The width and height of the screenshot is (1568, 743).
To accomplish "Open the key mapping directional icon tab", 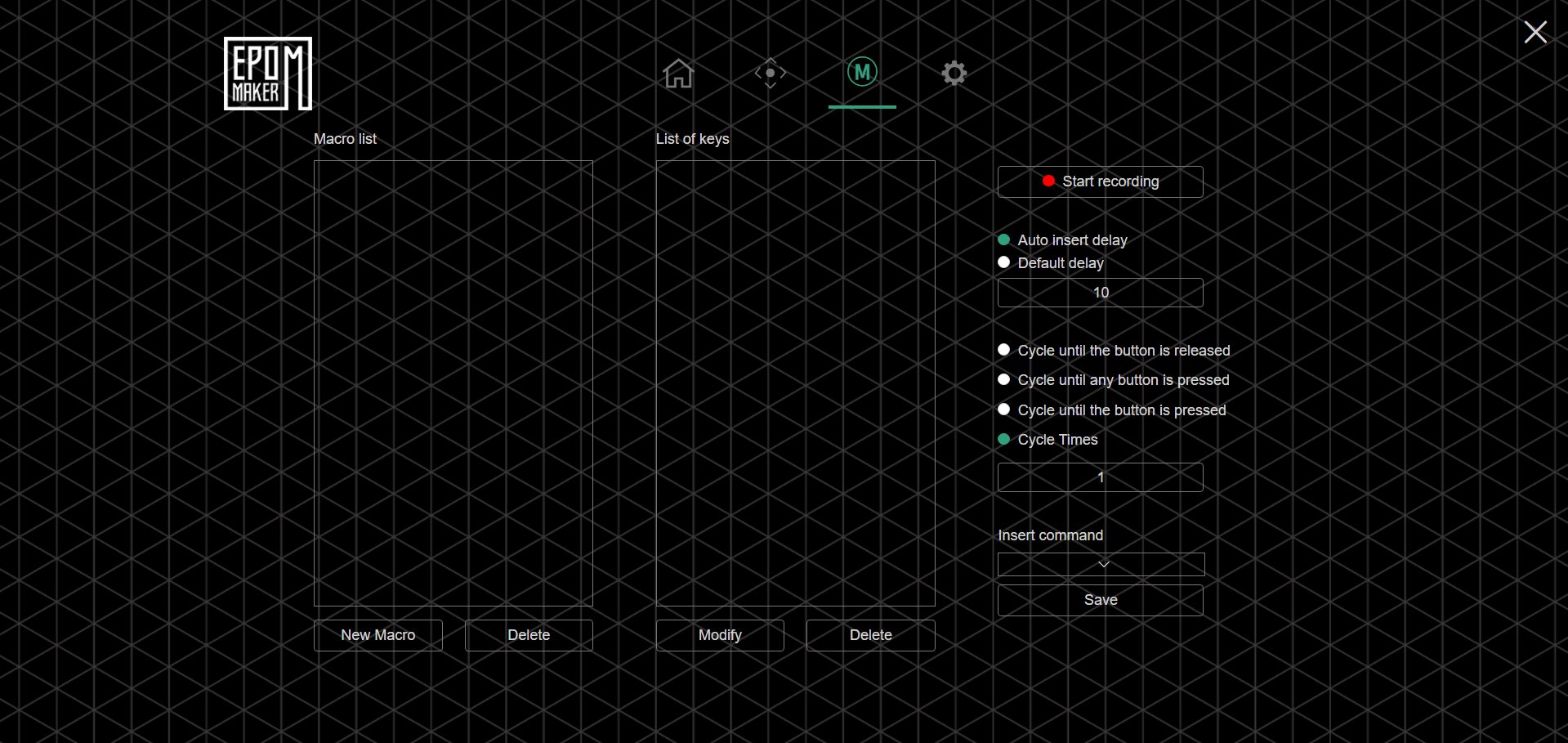I will pyautogui.click(x=770, y=74).
